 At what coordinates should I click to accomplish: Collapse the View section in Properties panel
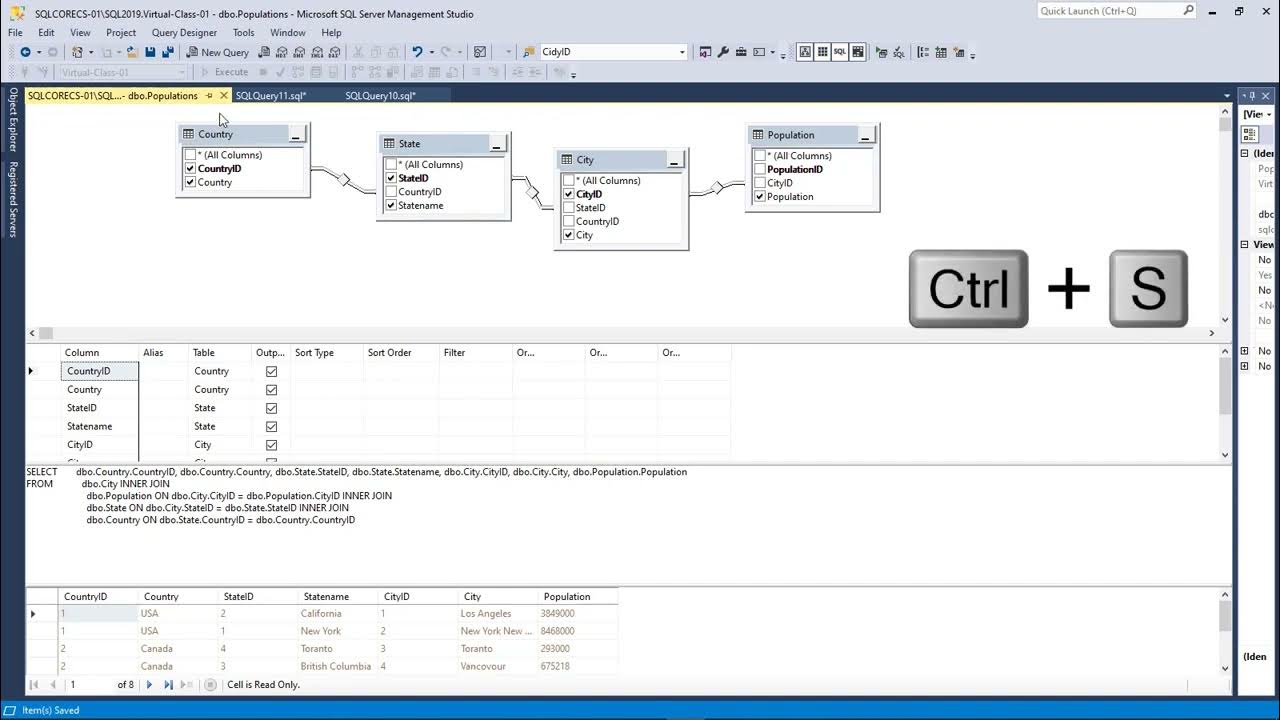(x=1245, y=245)
